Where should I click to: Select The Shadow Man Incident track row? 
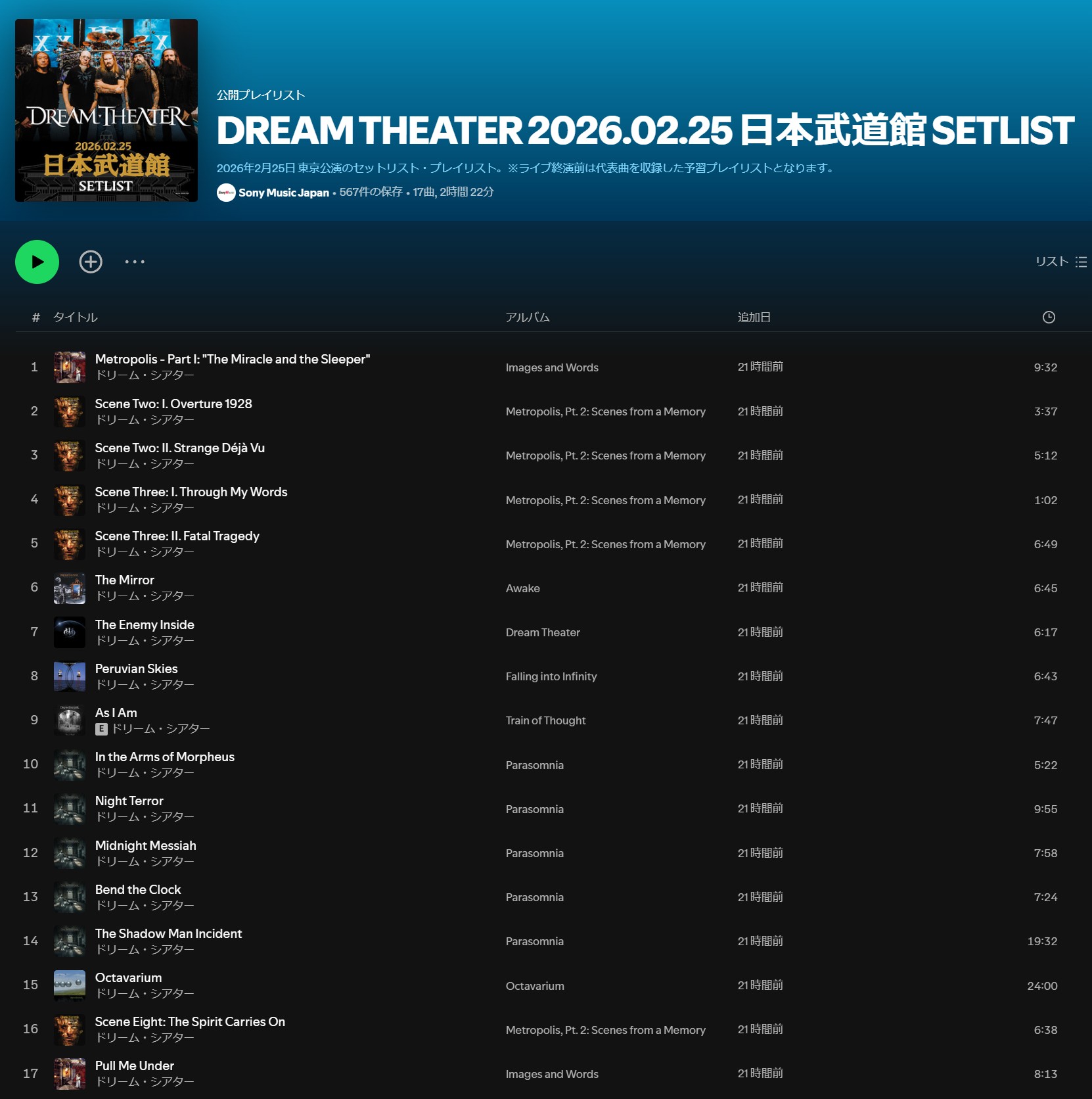546,941
